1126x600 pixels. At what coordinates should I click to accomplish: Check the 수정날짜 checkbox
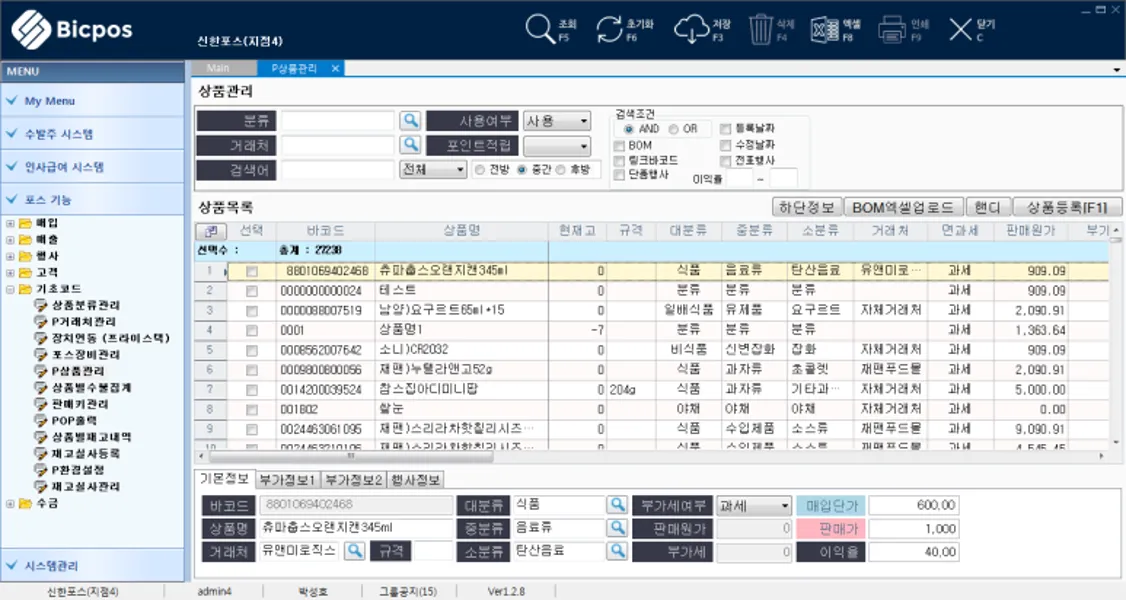[725, 146]
